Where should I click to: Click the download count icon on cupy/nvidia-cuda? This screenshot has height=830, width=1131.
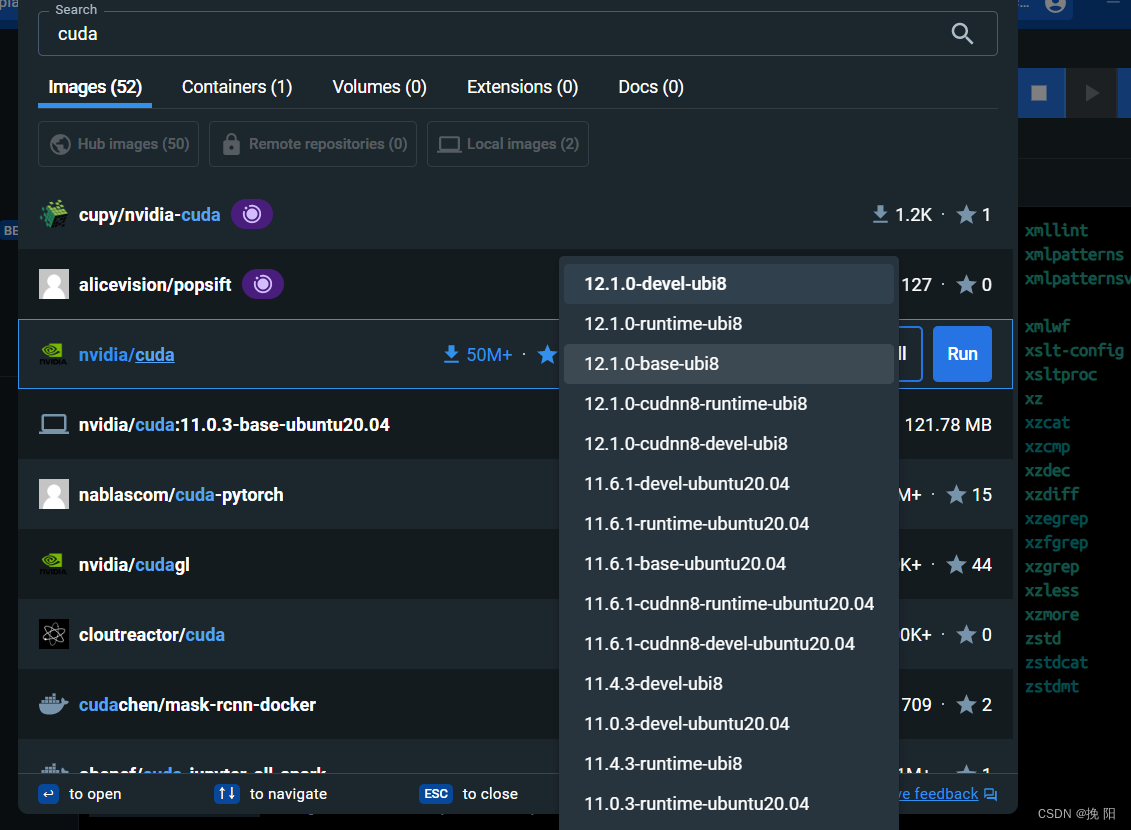(880, 213)
